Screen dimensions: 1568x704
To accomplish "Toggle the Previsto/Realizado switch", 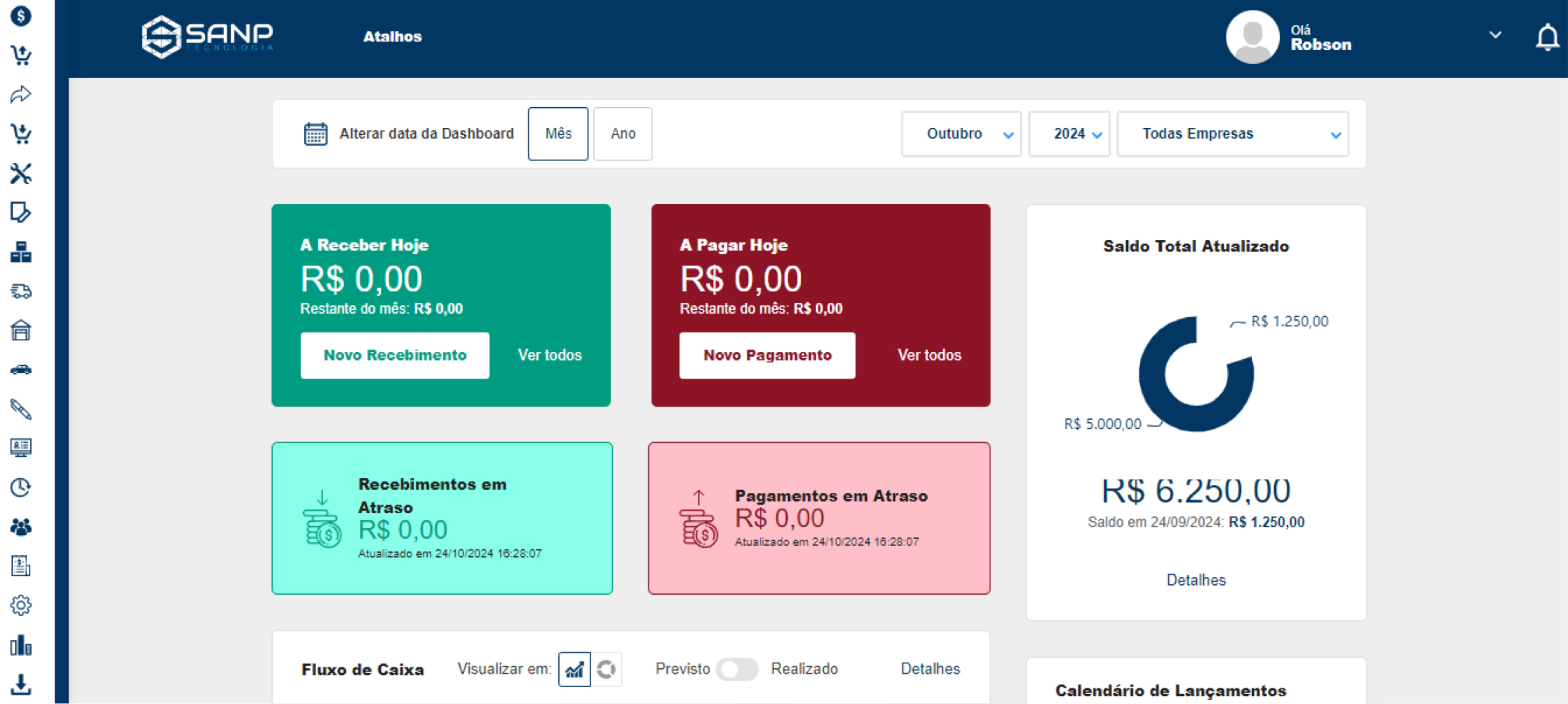I will pyautogui.click(x=736, y=669).
